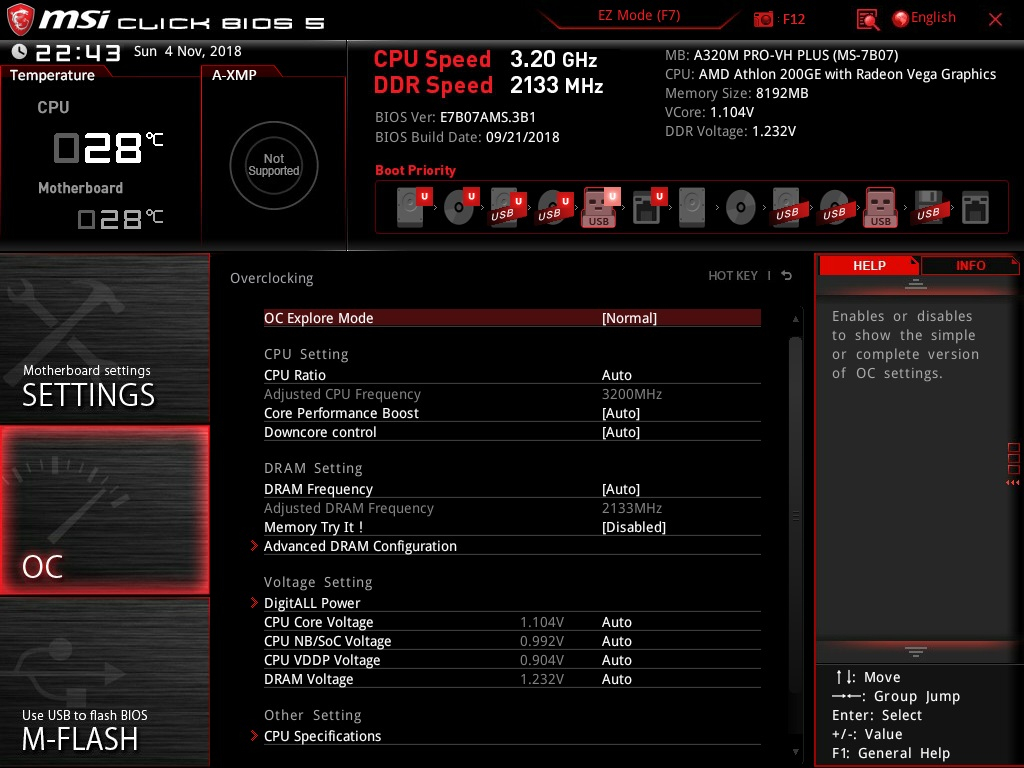Click the Adjusted CPU Frequency 3200MHz value

coord(632,394)
